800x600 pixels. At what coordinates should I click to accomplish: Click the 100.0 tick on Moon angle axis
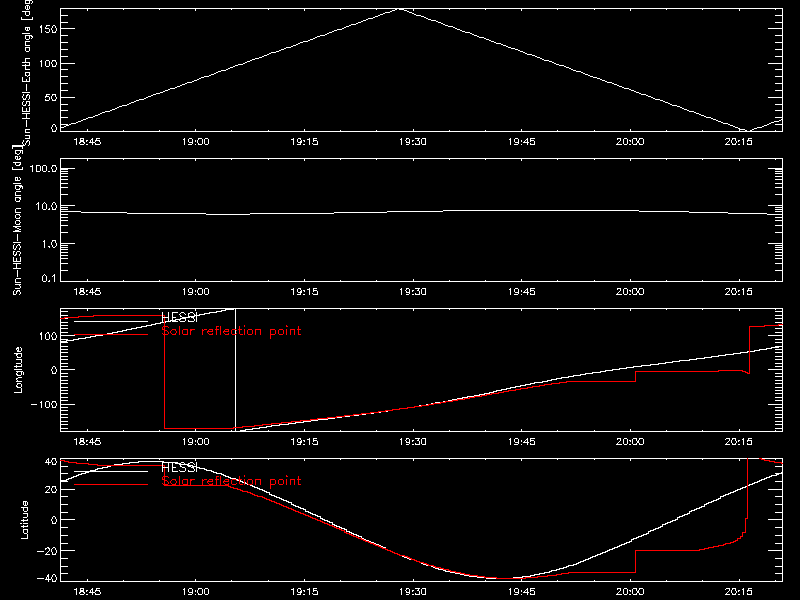[x=43, y=169]
